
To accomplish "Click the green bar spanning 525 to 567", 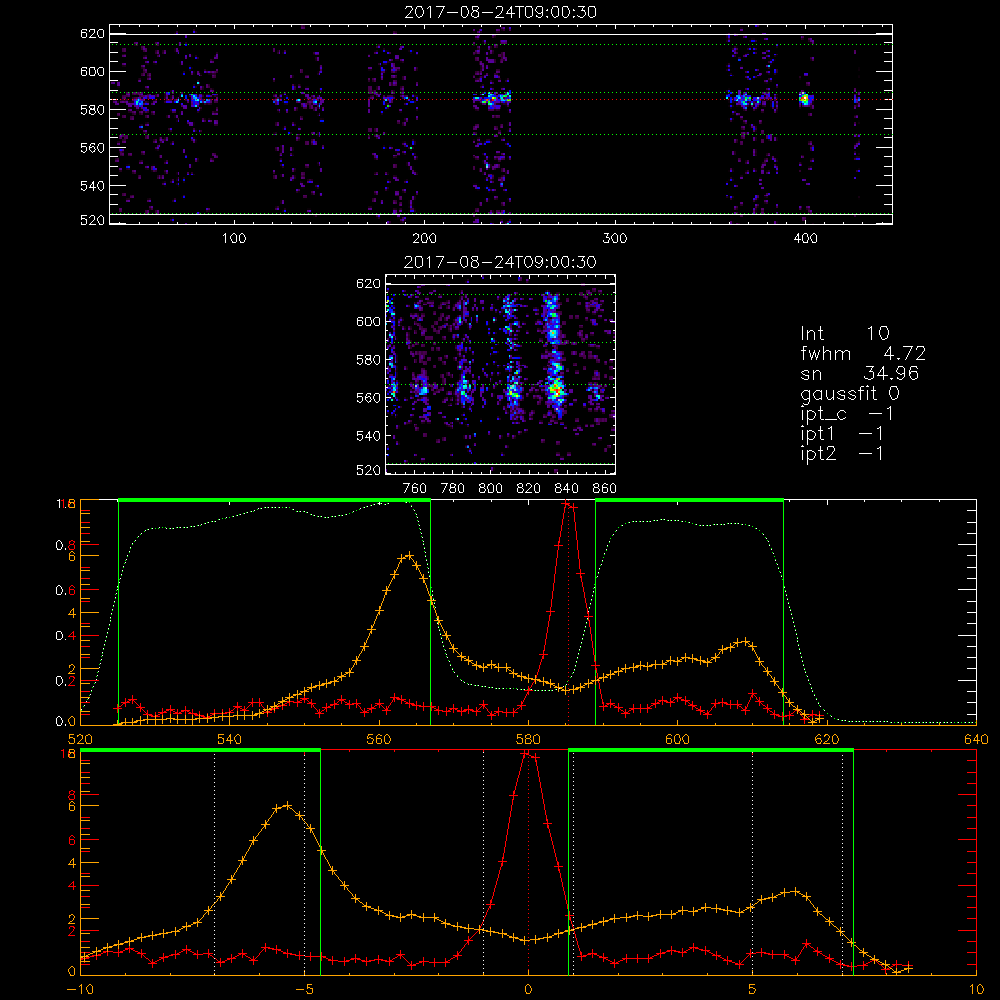I will pos(274,500).
